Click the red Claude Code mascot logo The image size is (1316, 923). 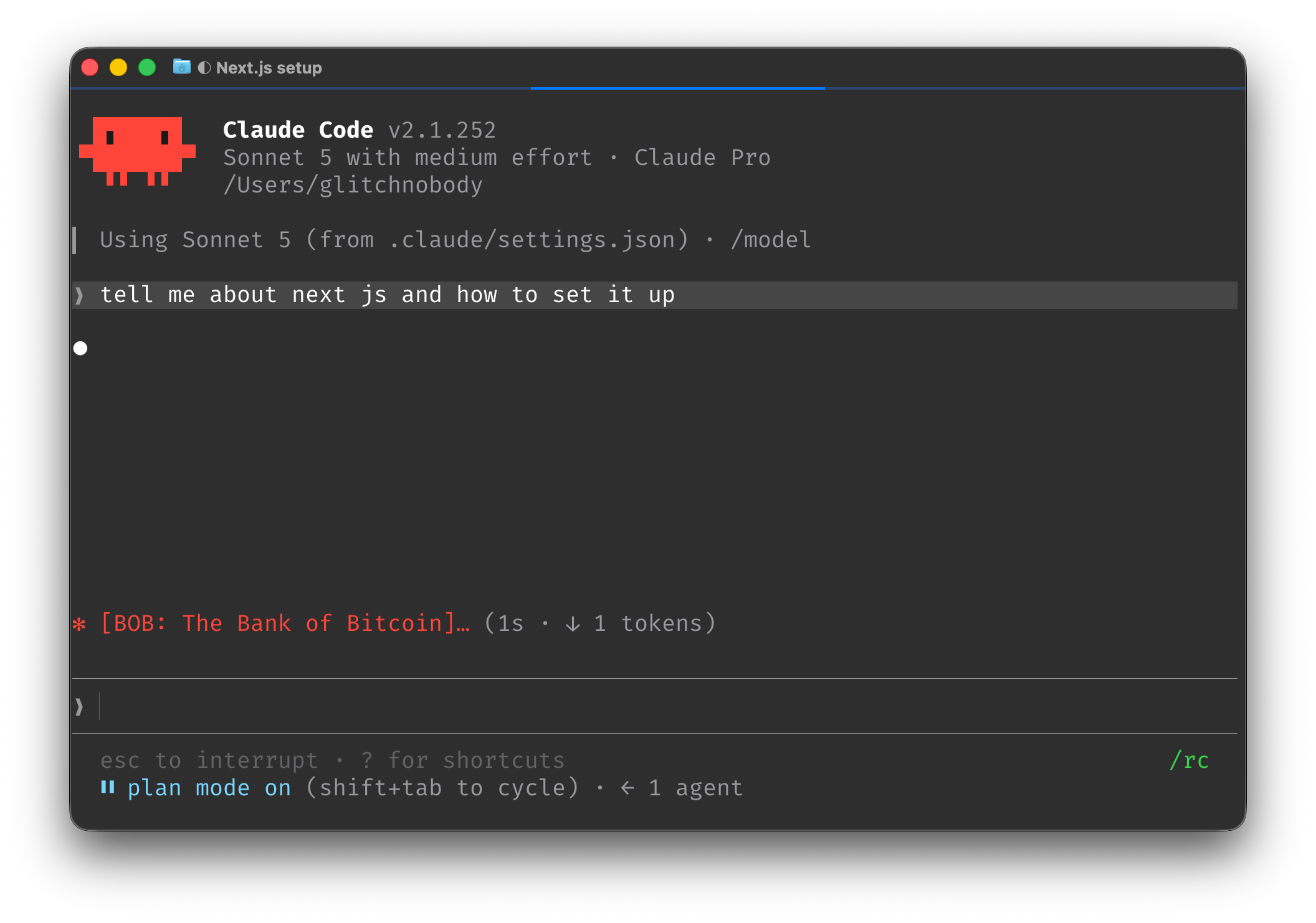pos(137,151)
